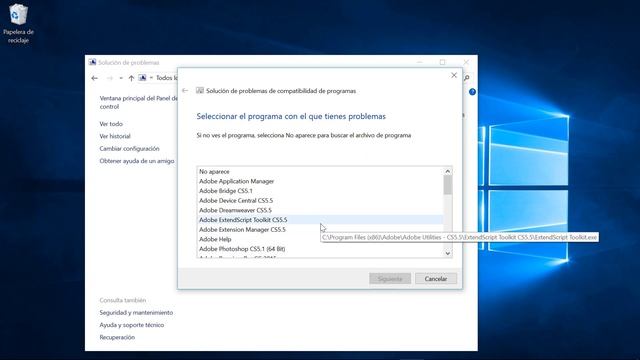Open 'Obtener ayuda de un amigo' link

(137, 161)
